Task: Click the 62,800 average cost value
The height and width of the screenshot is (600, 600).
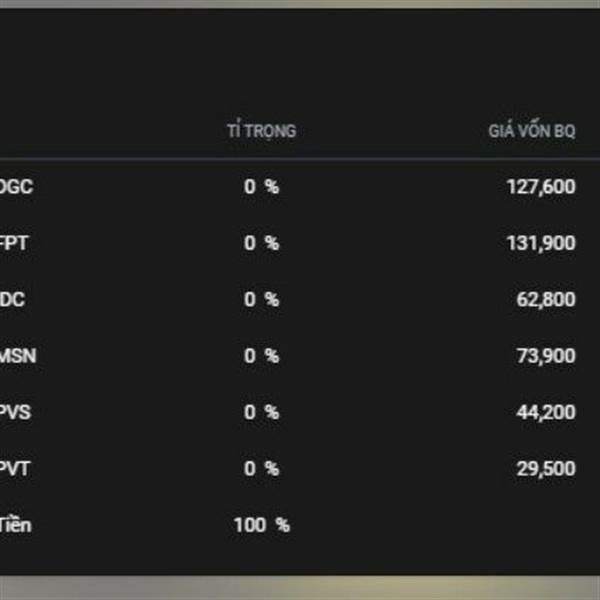Action: click(x=546, y=299)
